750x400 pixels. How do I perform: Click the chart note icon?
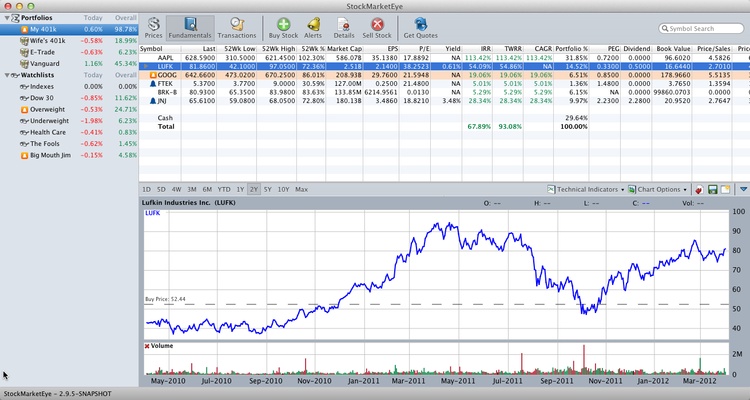point(725,189)
